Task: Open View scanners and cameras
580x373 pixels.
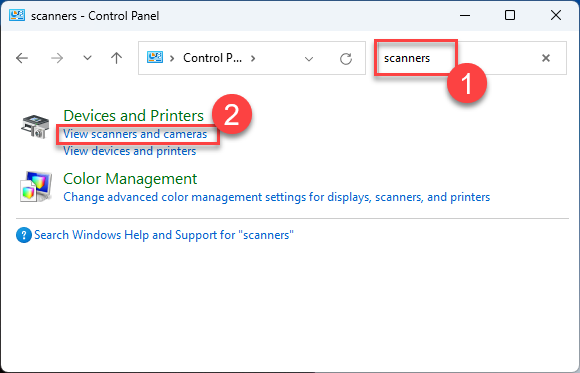Action: [135, 134]
